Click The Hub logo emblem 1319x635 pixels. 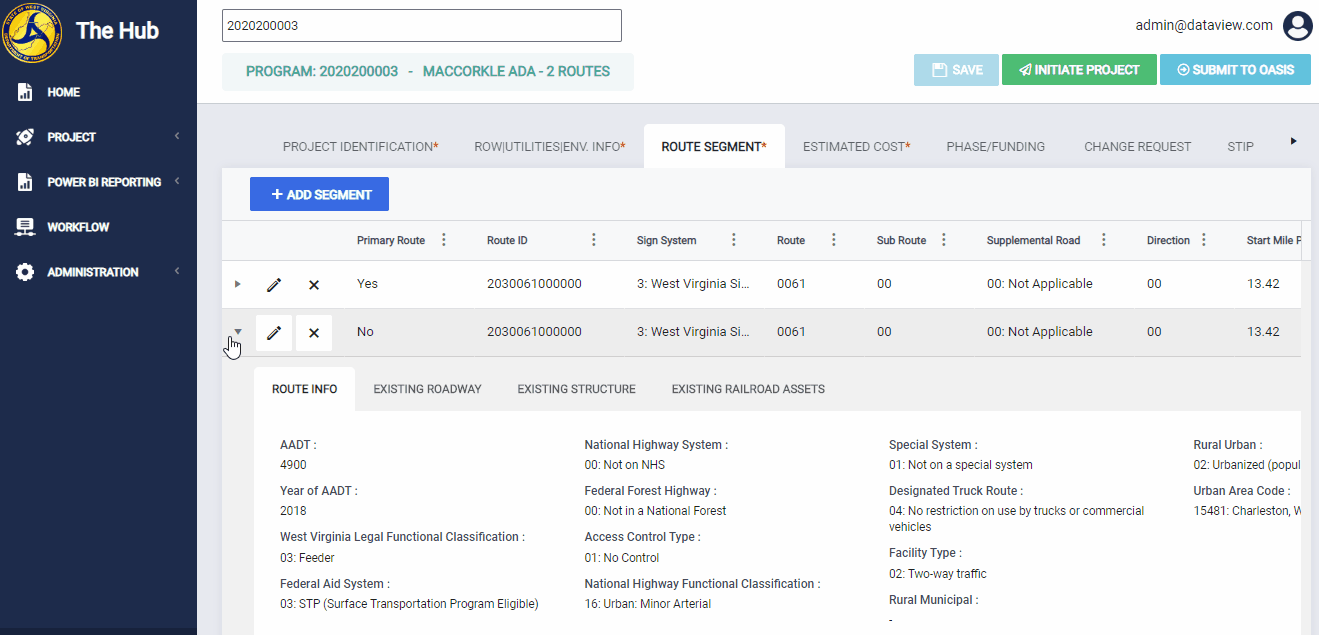coord(32,32)
